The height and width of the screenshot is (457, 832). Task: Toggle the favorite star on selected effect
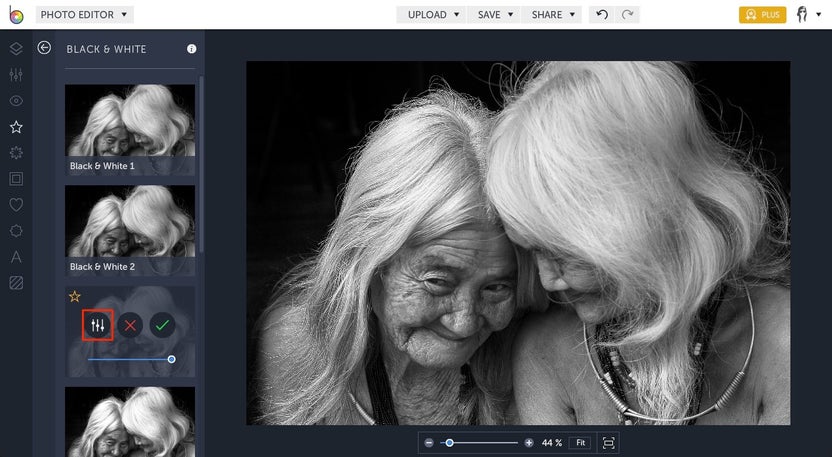click(x=74, y=296)
